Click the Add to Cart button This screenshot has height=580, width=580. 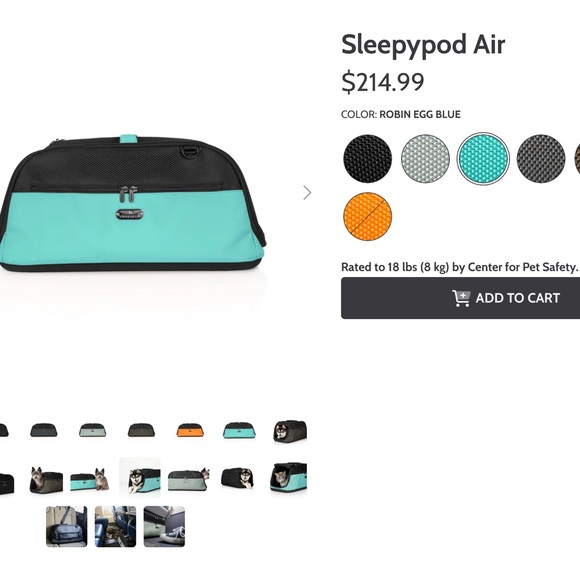tap(461, 298)
